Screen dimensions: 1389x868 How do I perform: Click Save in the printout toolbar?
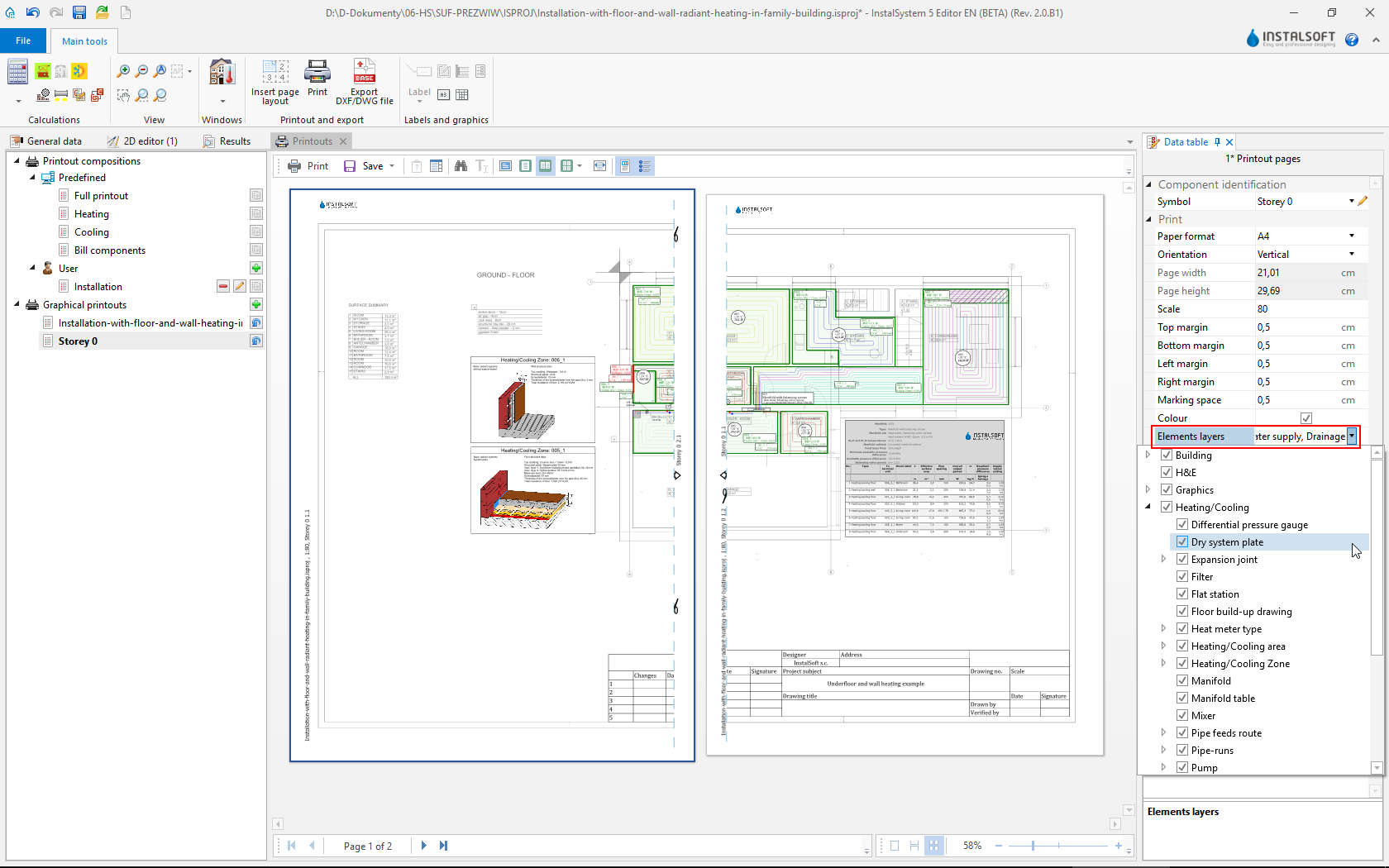365,166
